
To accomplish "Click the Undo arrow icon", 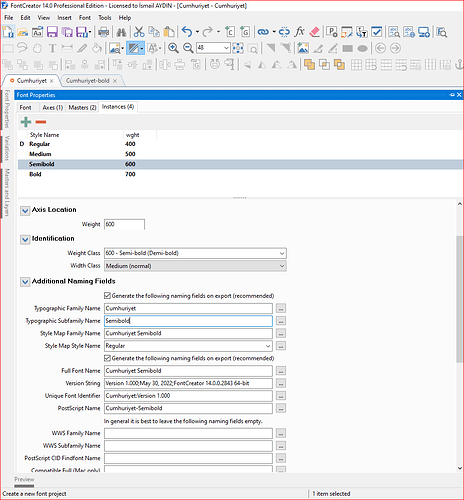I will 187,32.
